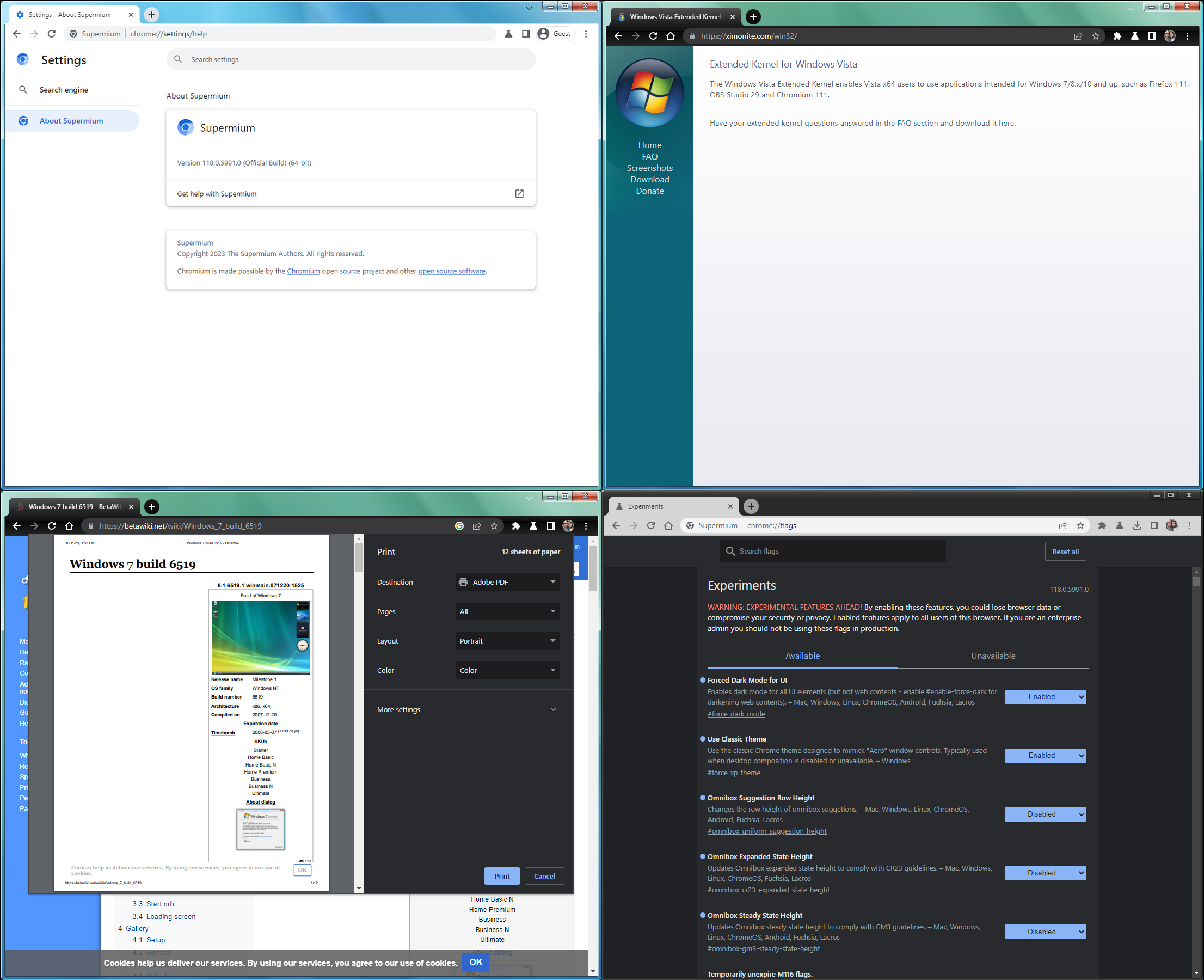Screen dimensions: 1204x980
Task: Click home icon in ximonite window
Action: [671, 36]
